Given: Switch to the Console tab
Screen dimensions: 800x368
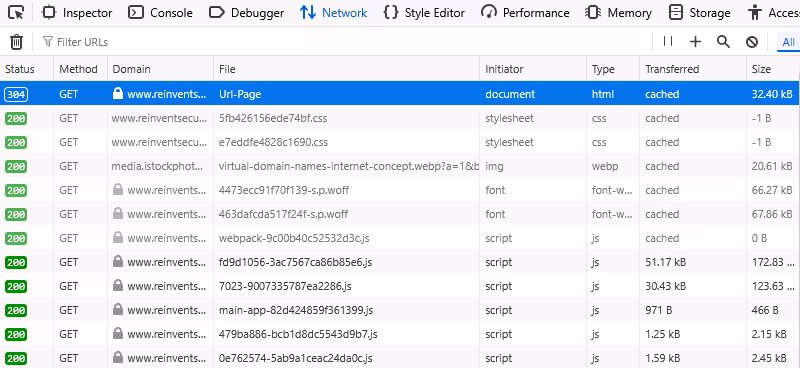Looking at the screenshot, I should pyautogui.click(x=160, y=13).
